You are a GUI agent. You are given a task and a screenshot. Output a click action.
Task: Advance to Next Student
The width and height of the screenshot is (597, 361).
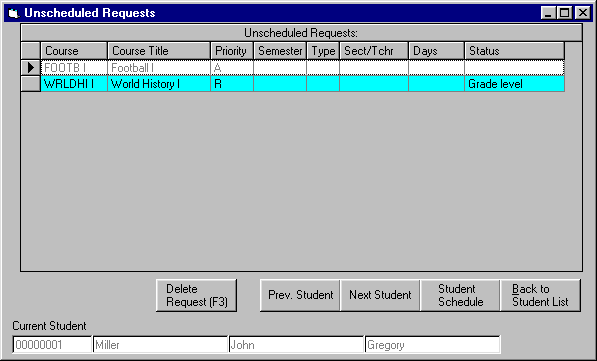[x=380, y=296]
